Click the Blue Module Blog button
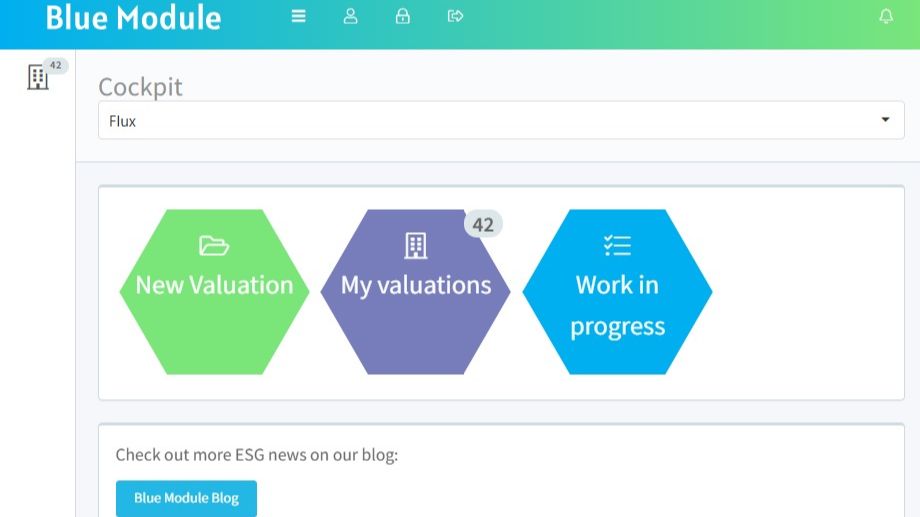This screenshot has height=517, width=920. coord(186,498)
